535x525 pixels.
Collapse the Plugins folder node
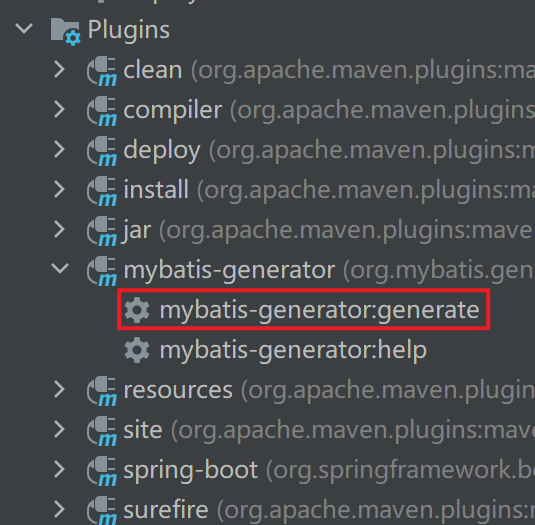(x=24, y=29)
